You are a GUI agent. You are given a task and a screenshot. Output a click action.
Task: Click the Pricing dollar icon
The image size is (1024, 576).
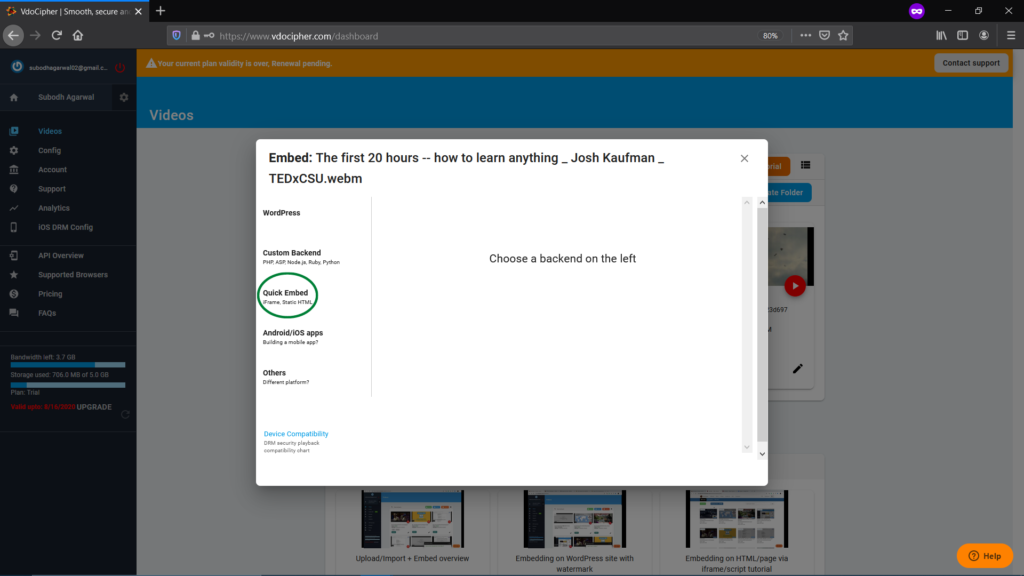click(x=14, y=294)
